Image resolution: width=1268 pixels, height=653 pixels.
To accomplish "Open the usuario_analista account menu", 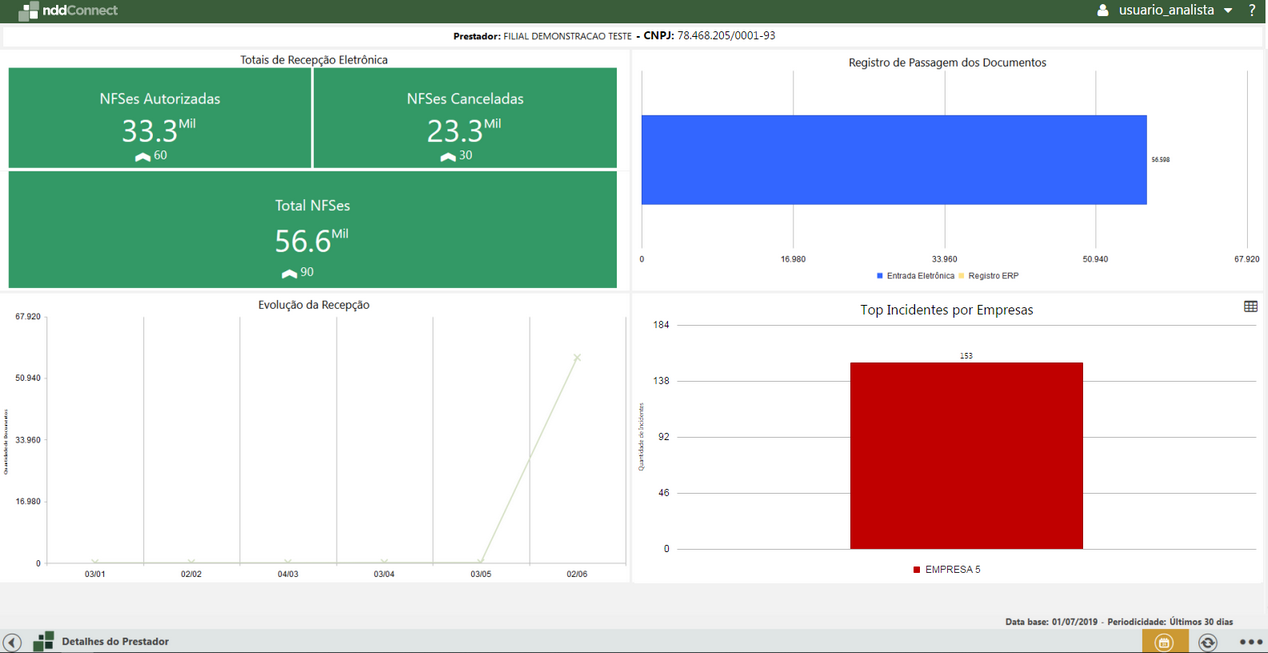I will point(1166,10).
